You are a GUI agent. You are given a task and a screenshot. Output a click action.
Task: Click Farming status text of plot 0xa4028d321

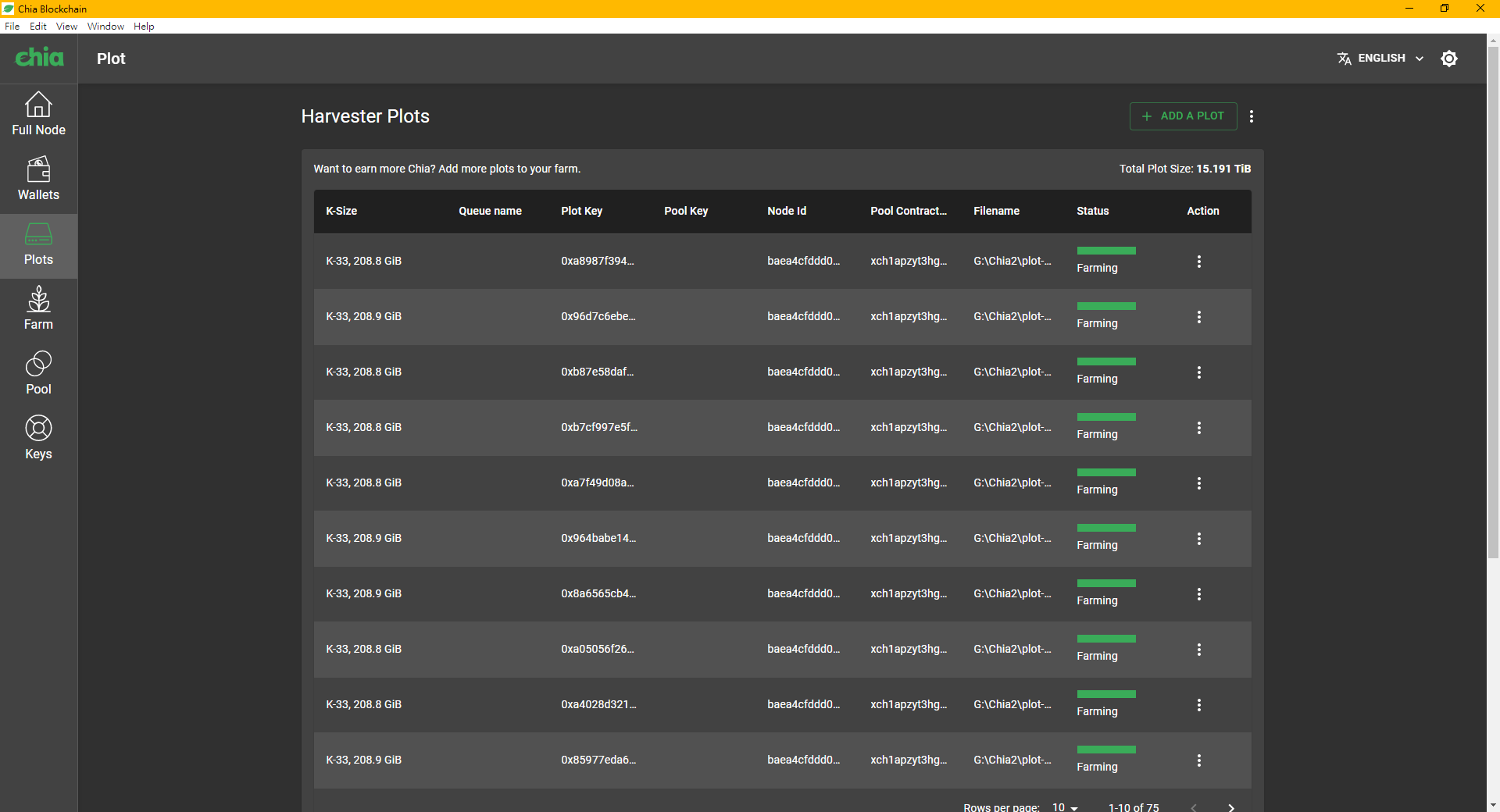(1097, 711)
